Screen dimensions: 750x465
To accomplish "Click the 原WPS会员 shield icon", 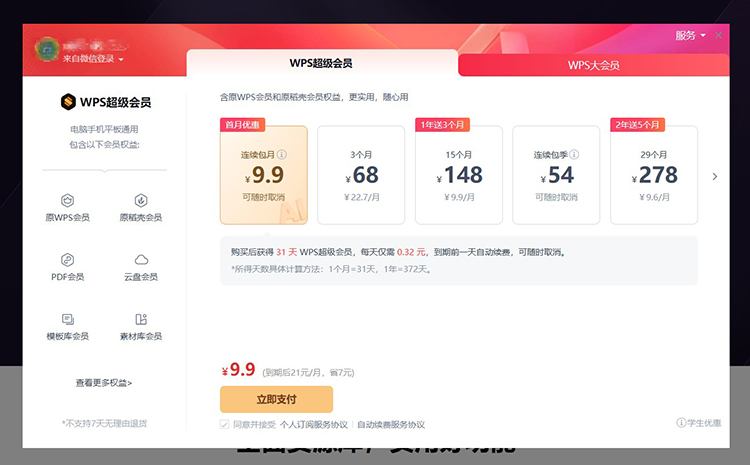I will (x=67, y=200).
